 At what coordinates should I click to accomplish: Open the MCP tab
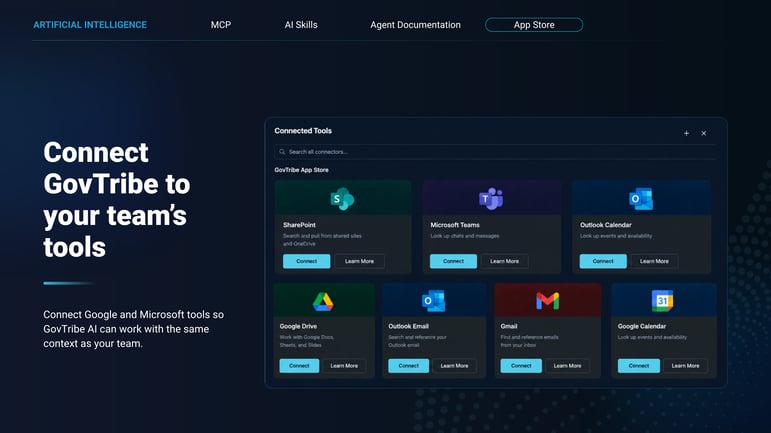tap(221, 25)
